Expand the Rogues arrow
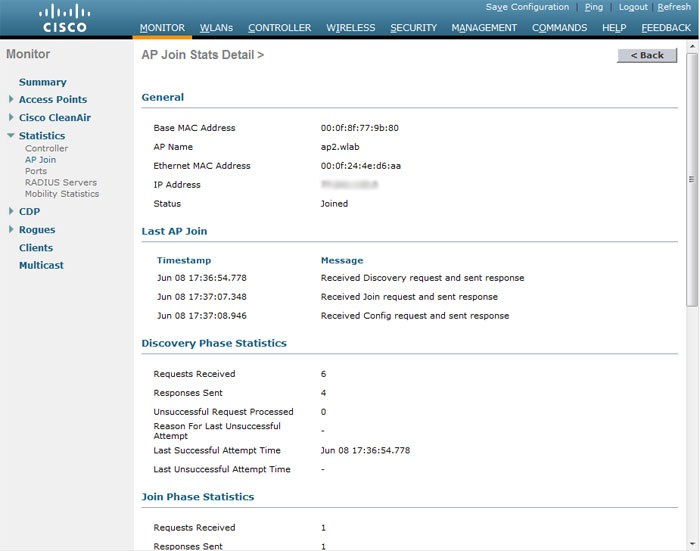This screenshot has width=700, height=551. pos(11,230)
